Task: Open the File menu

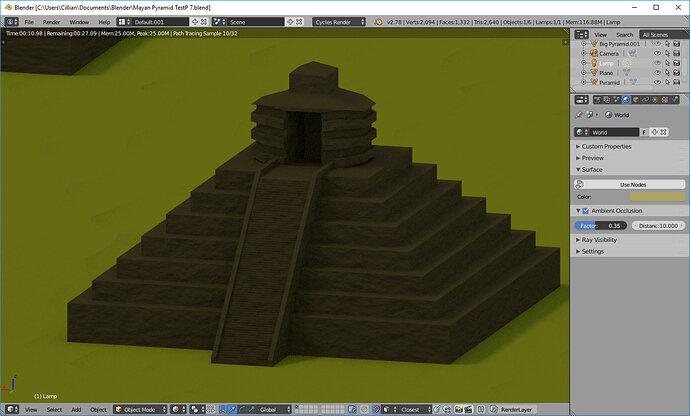Action: (x=29, y=22)
